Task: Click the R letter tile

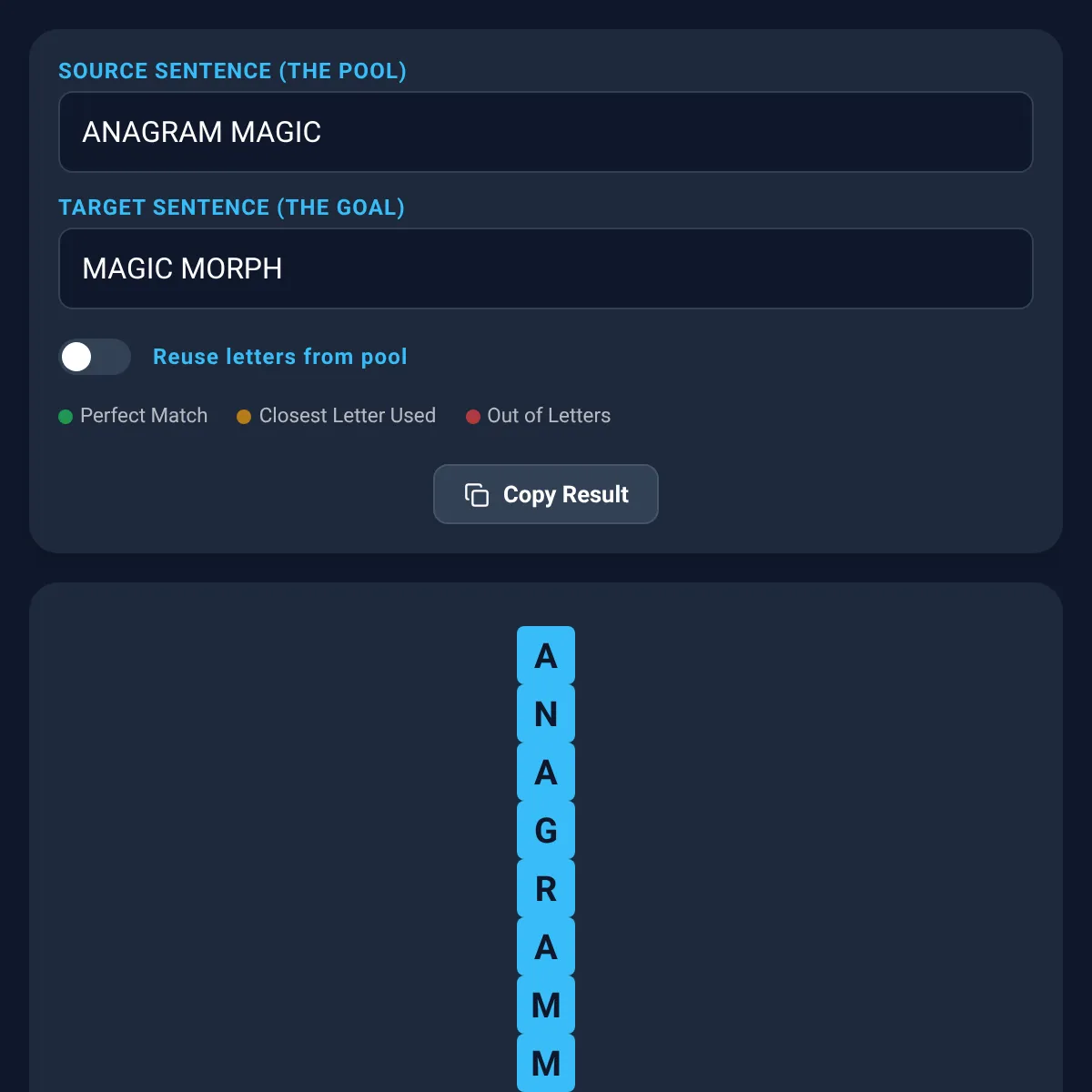Action: tap(546, 888)
